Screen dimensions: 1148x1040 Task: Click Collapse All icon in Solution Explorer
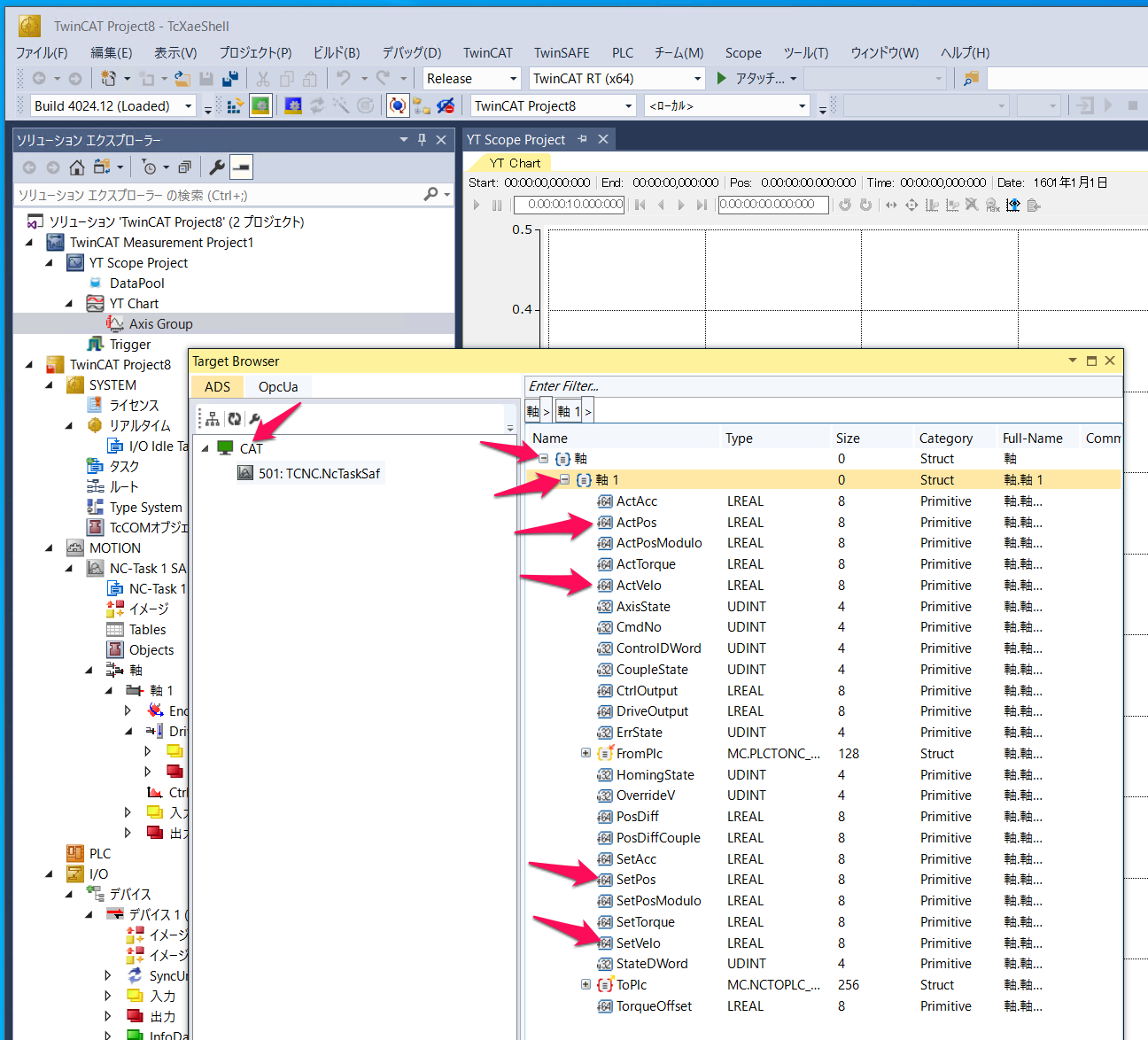[x=184, y=167]
